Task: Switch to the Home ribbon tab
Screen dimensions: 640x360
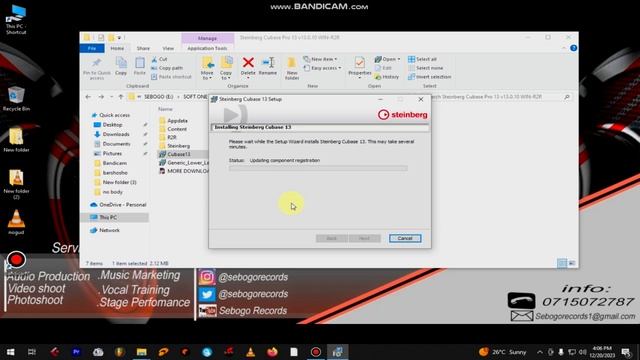Action: click(117, 48)
